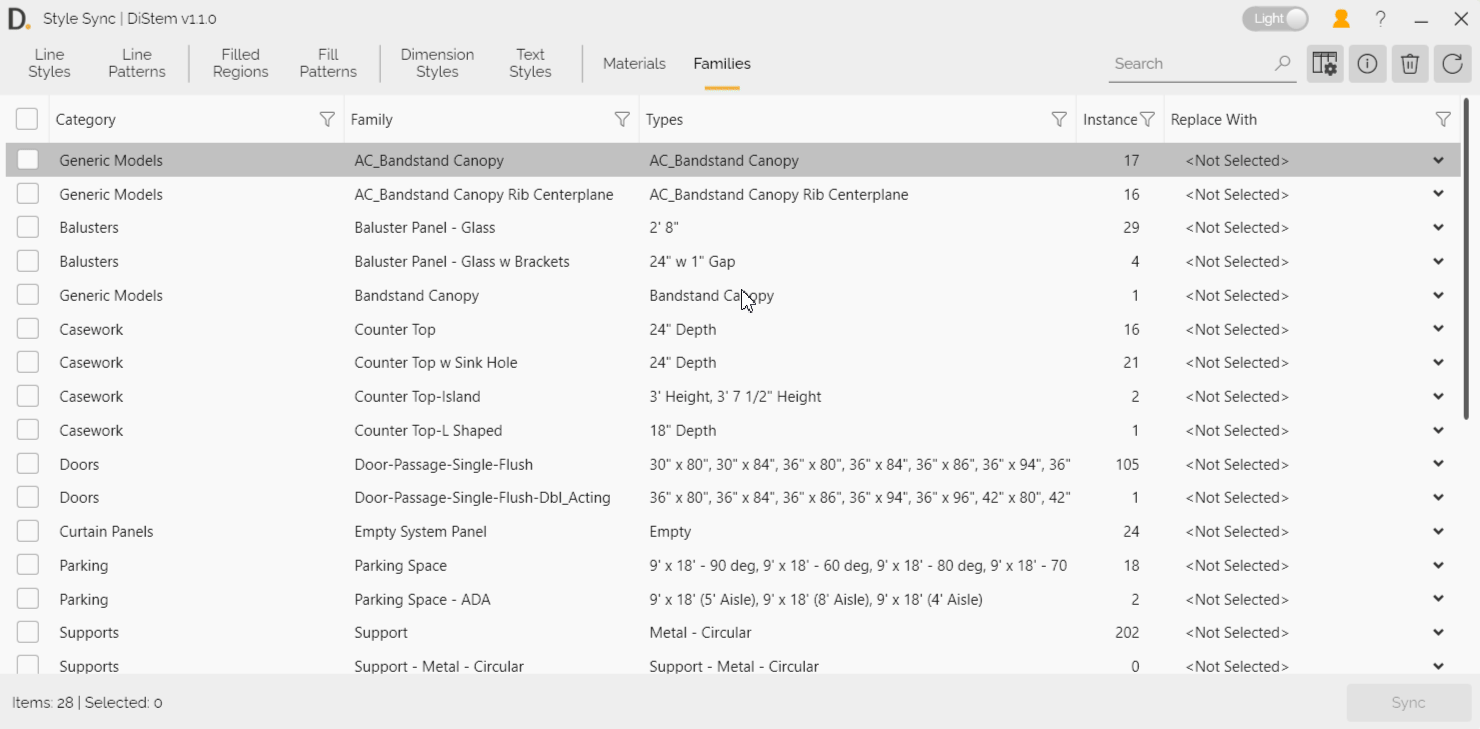Click the Sync button

(x=1408, y=703)
